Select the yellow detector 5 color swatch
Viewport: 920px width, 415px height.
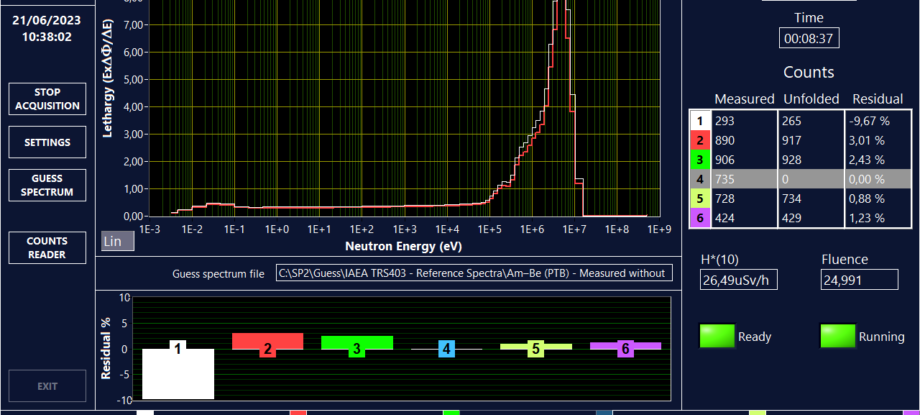point(699,197)
